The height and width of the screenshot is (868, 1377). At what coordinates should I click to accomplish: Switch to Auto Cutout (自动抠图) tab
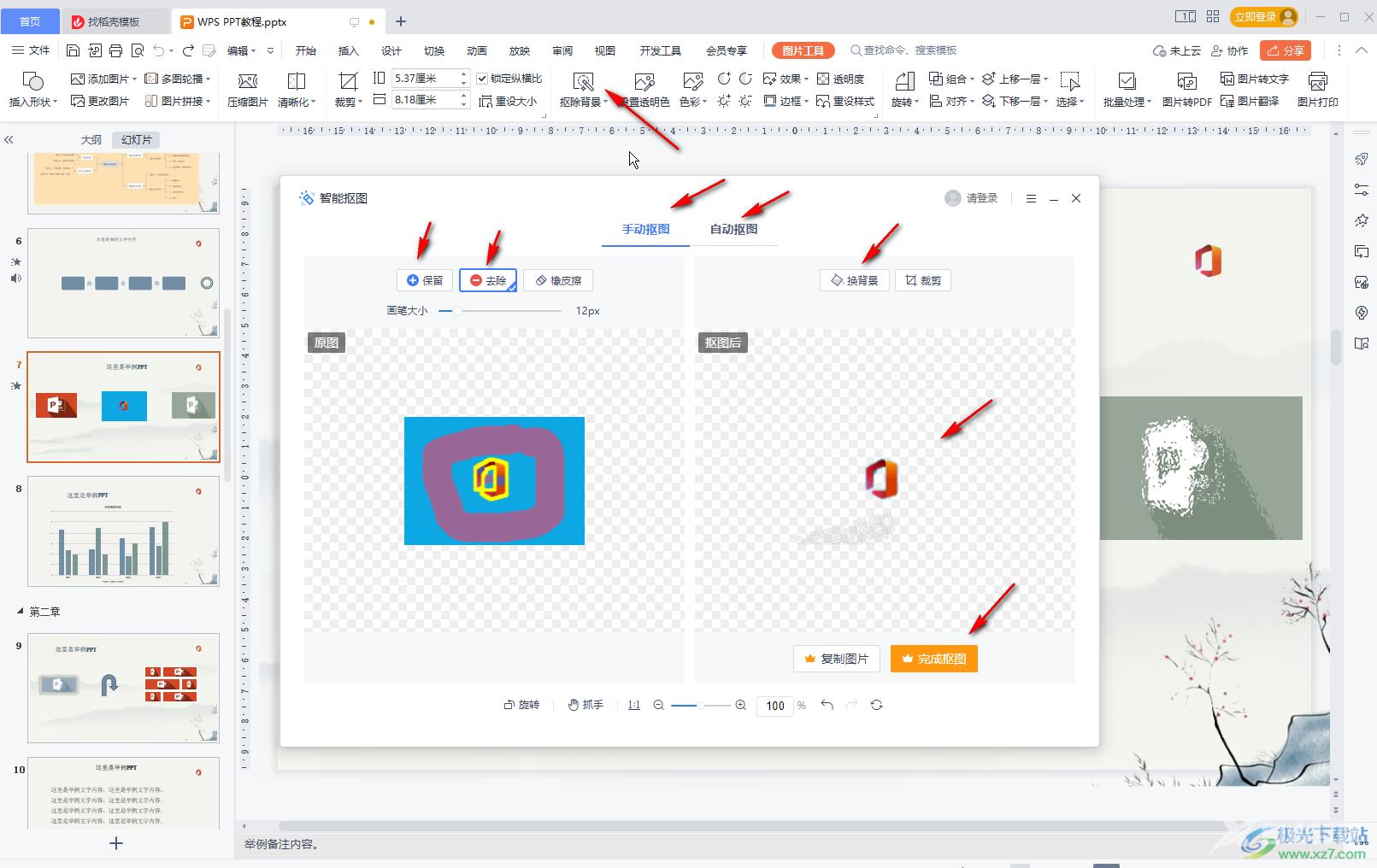click(x=733, y=229)
